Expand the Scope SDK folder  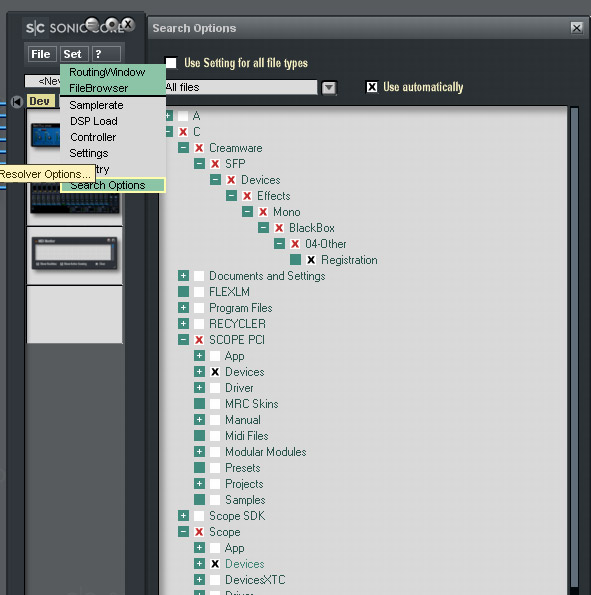183,516
